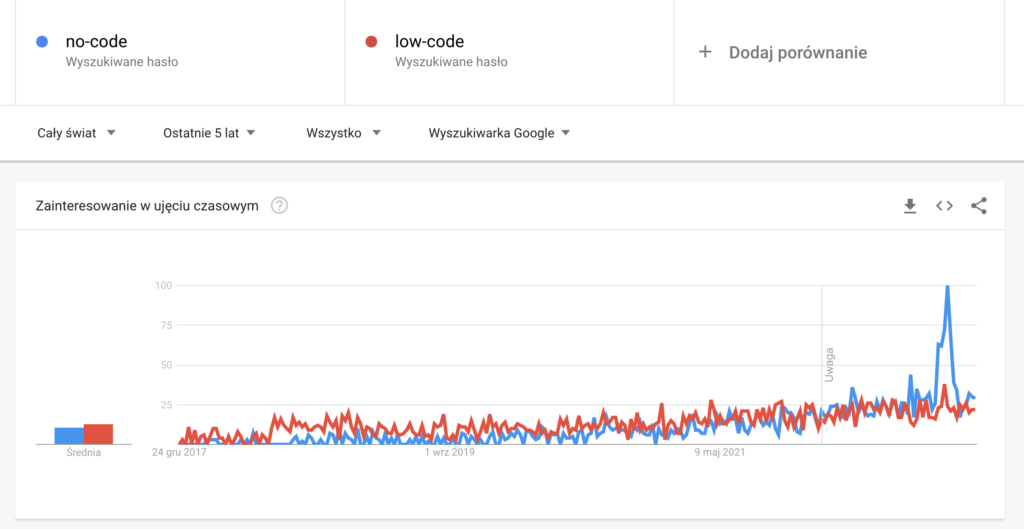The width and height of the screenshot is (1024, 529).
Task: Expand the Wszystko category dropdown
Action: [344, 133]
